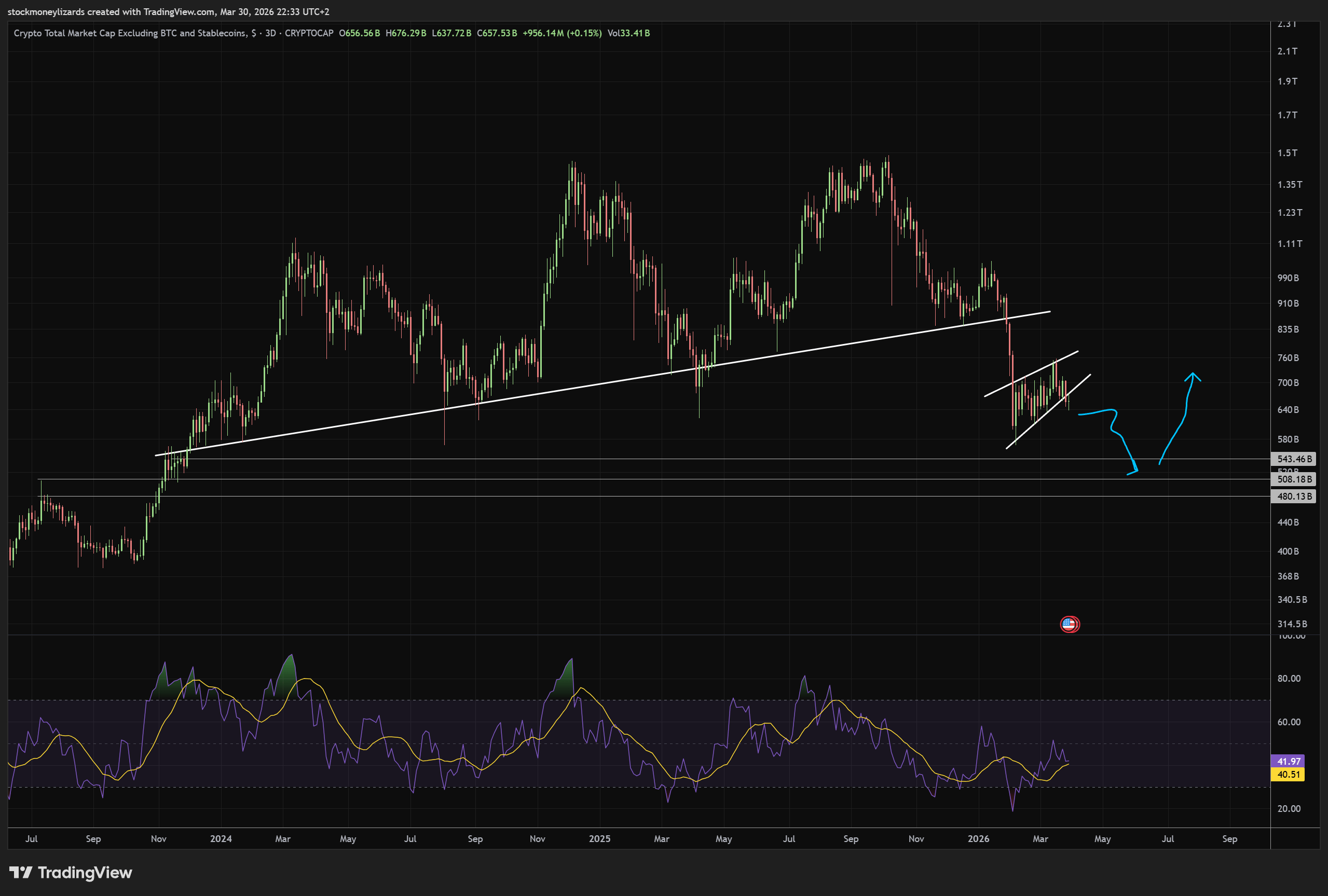Click the purple RSI value label 41.97
This screenshot has width=1328, height=896.
1289,761
